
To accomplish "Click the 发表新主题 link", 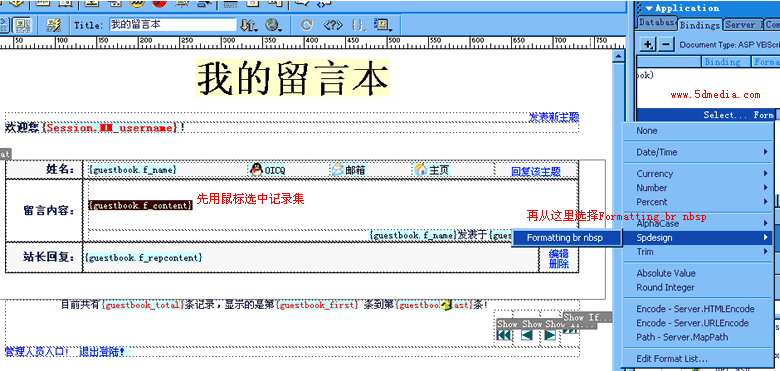I will pyautogui.click(x=554, y=117).
